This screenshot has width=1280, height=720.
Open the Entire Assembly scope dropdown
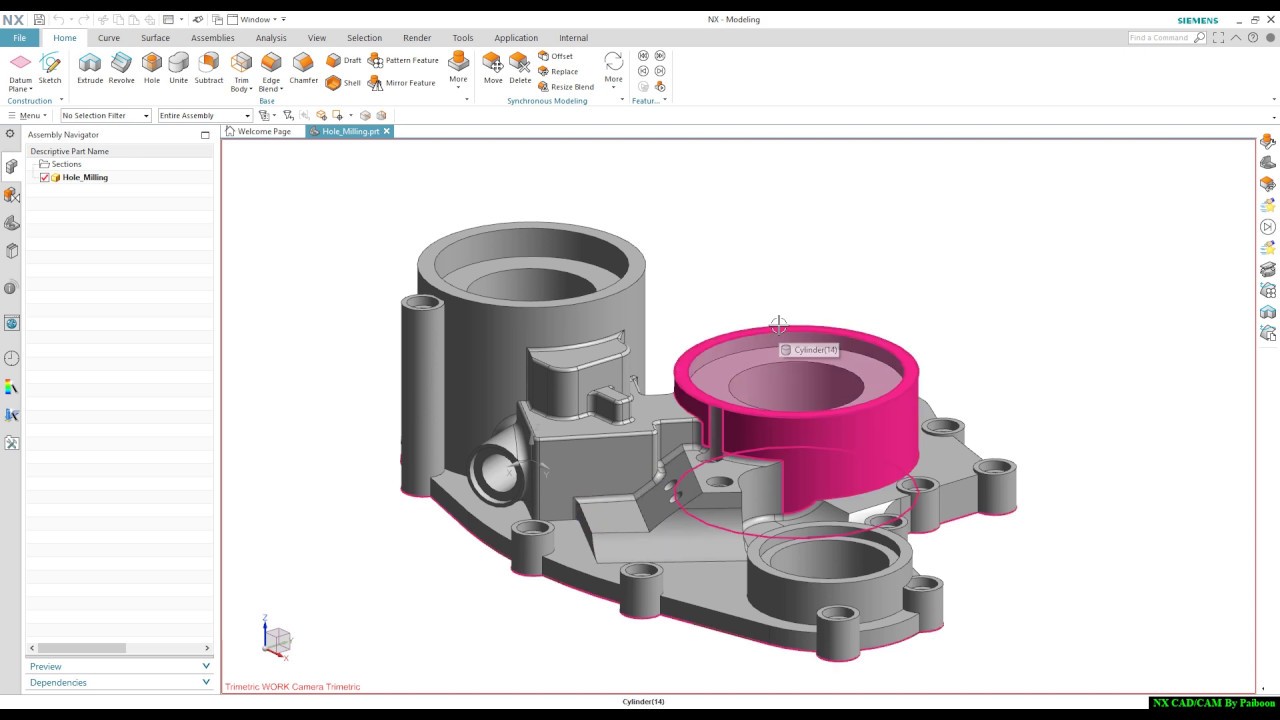pyautogui.click(x=205, y=115)
